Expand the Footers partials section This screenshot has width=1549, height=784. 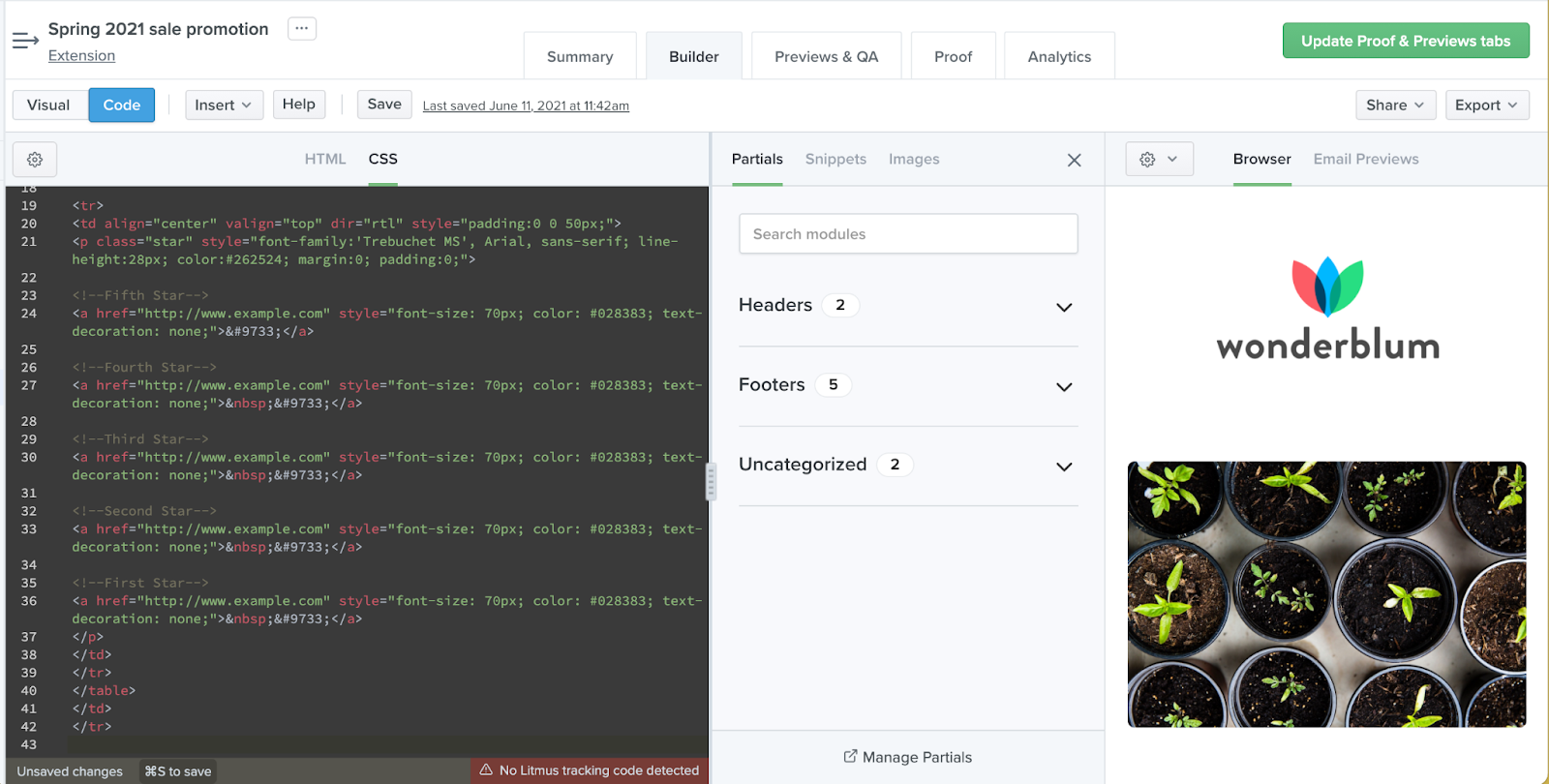pyautogui.click(x=1064, y=386)
